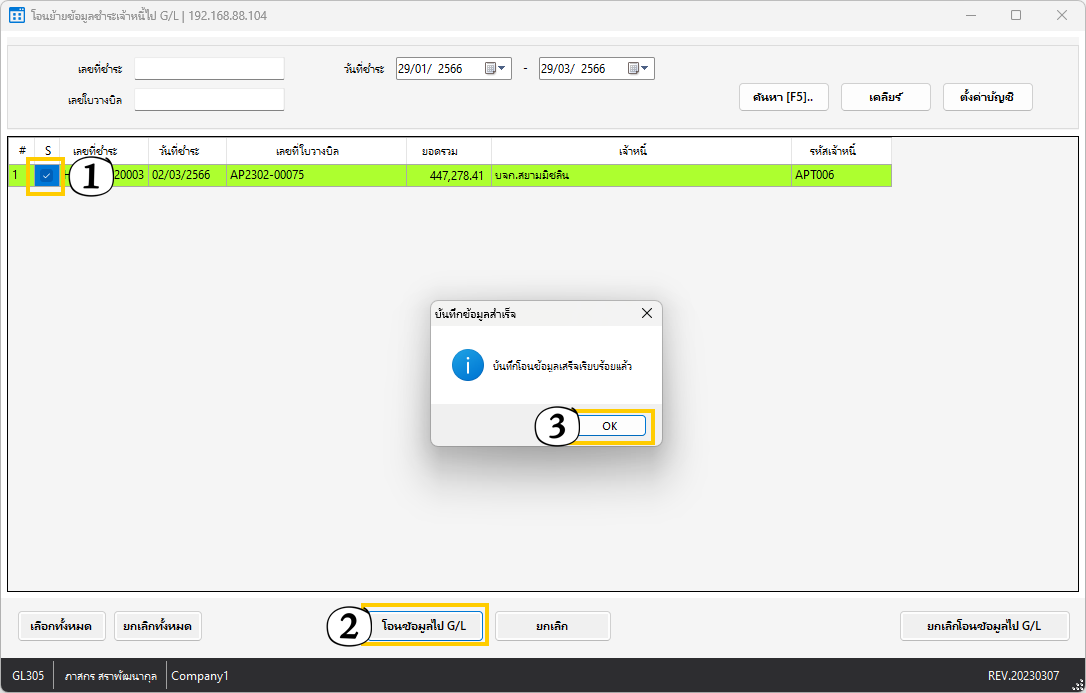Click the app icon in title bar
This screenshot has width=1086, height=693.
click(16, 16)
